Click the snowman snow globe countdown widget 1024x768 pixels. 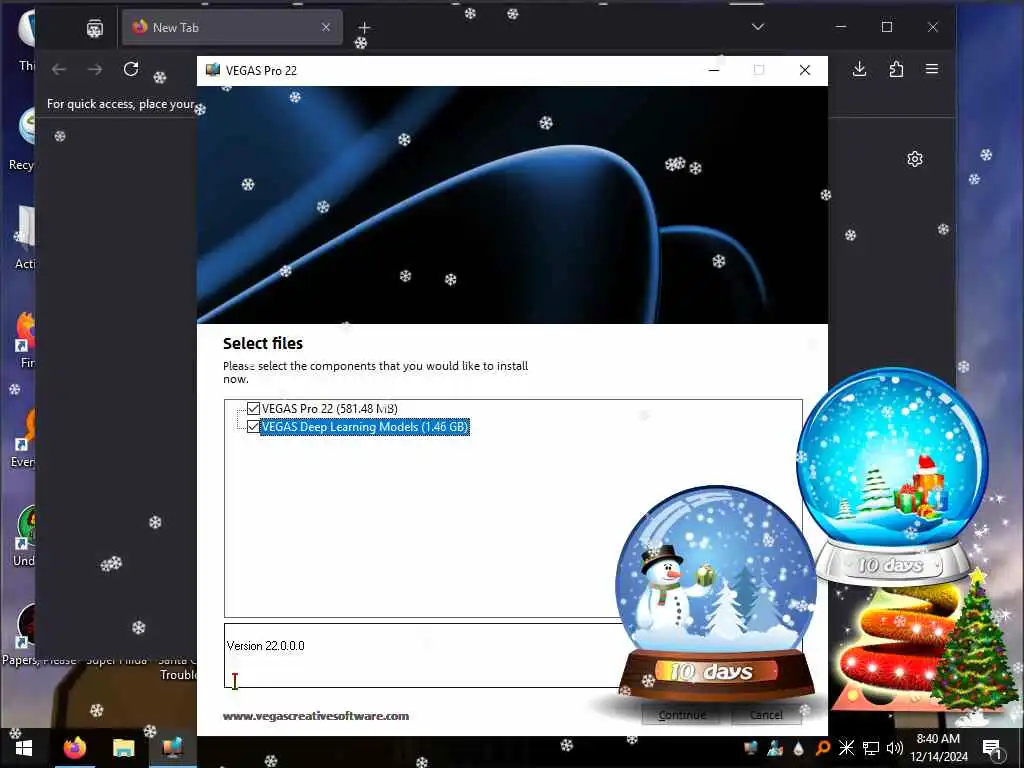coord(715,591)
